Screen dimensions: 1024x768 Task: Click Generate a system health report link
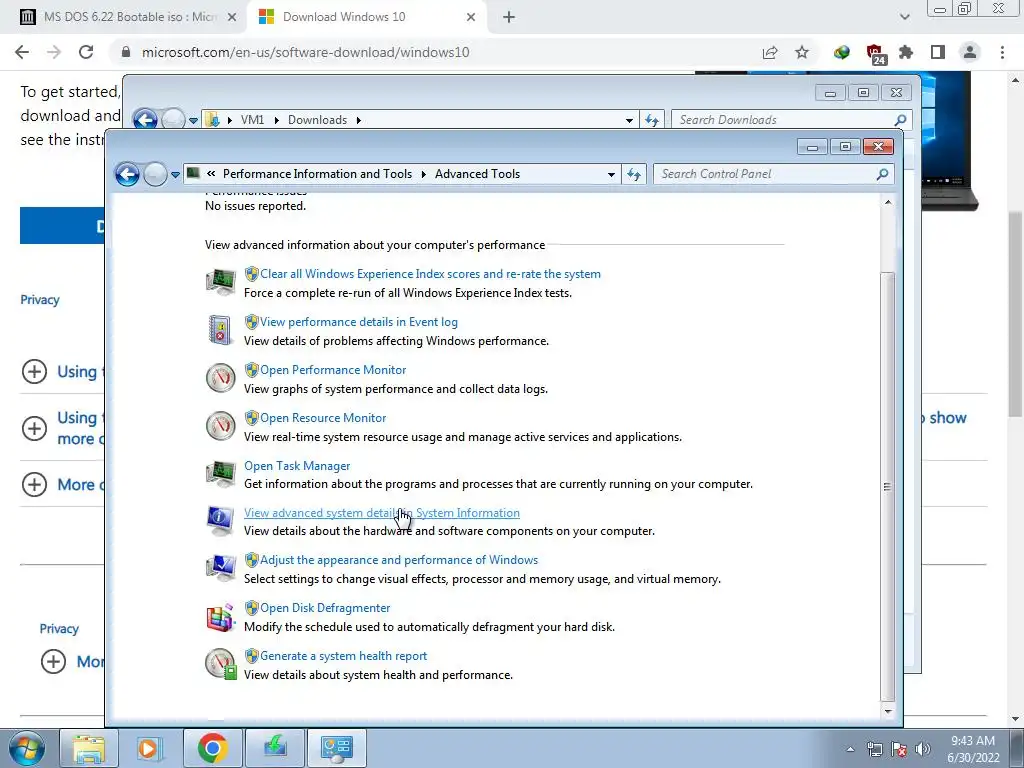344,656
